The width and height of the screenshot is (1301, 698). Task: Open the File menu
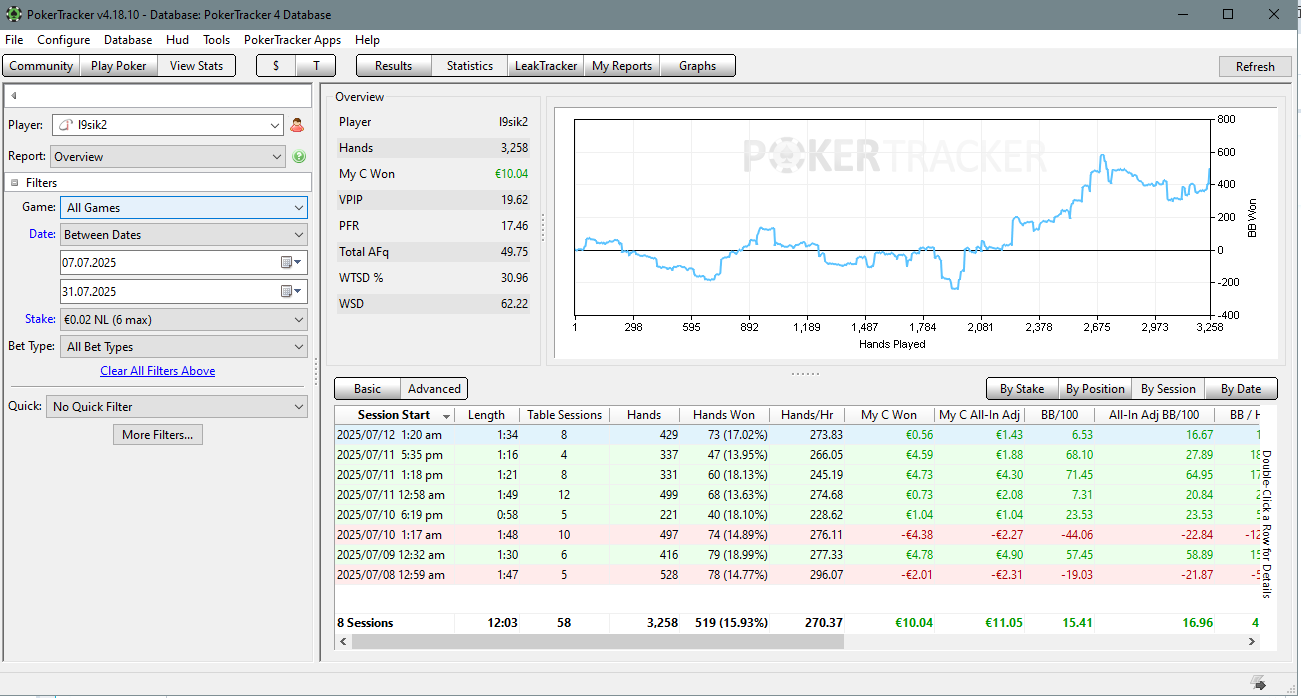pyautogui.click(x=14, y=40)
